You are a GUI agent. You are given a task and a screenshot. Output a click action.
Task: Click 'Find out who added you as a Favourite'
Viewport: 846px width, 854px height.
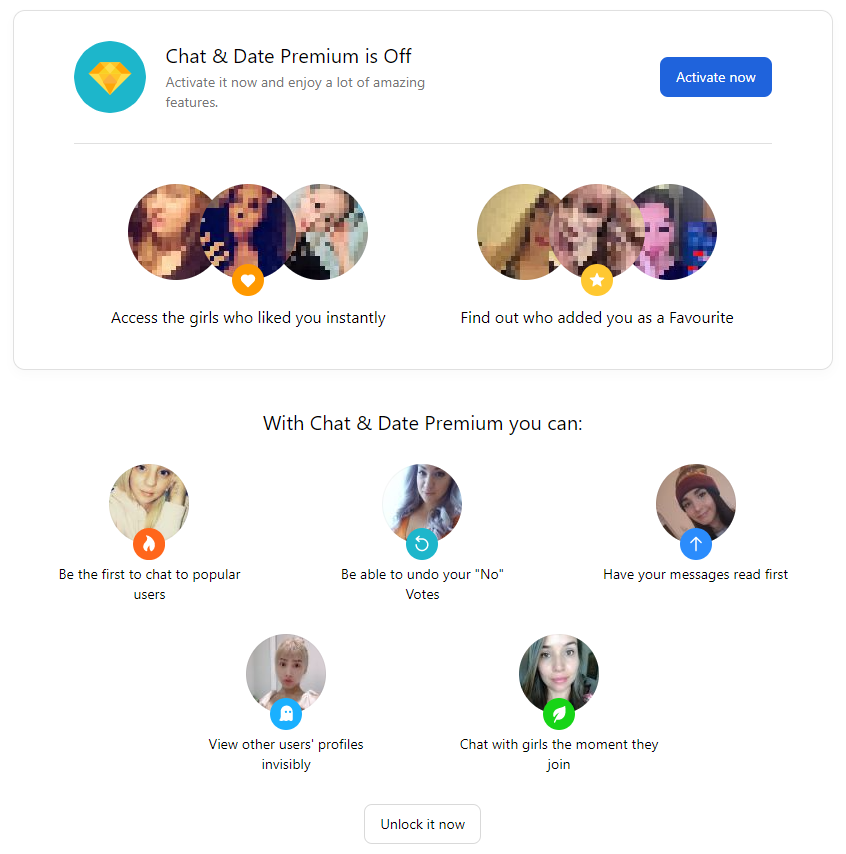click(597, 318)
